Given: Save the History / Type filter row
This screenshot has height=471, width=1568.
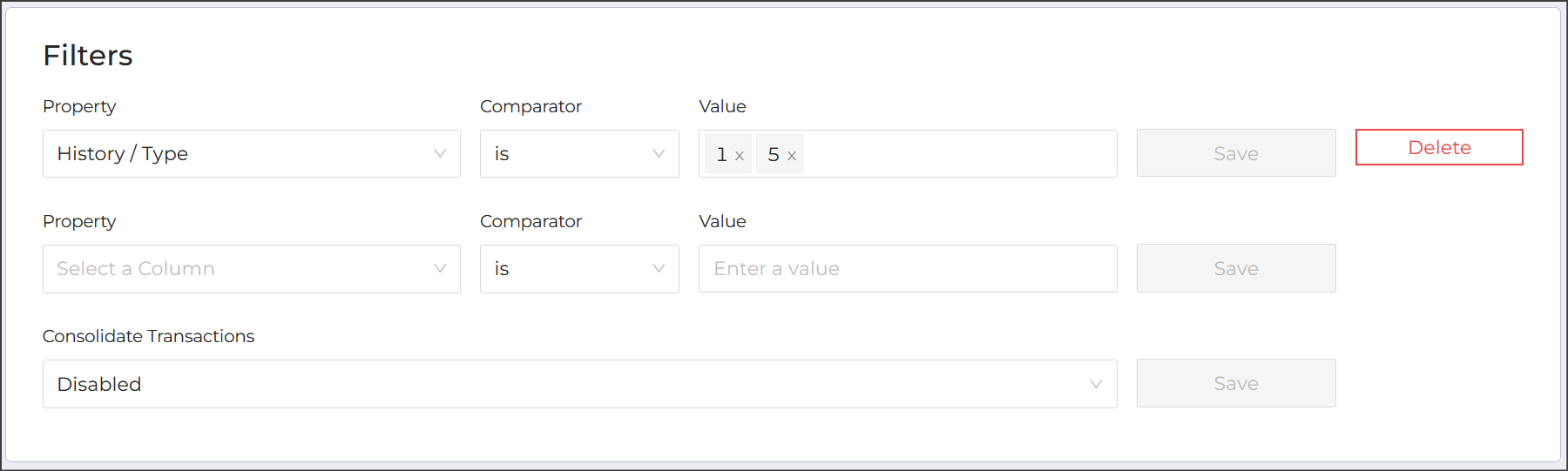Looking at the screenshot, I should (1236, 153).
